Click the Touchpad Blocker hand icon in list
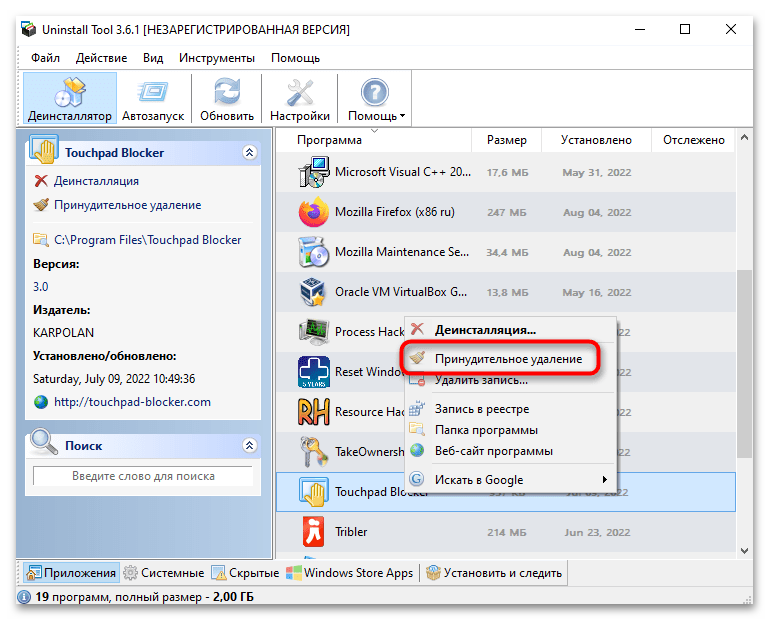The height and width of the screenshot is (620, 769). tap(313, 492)
